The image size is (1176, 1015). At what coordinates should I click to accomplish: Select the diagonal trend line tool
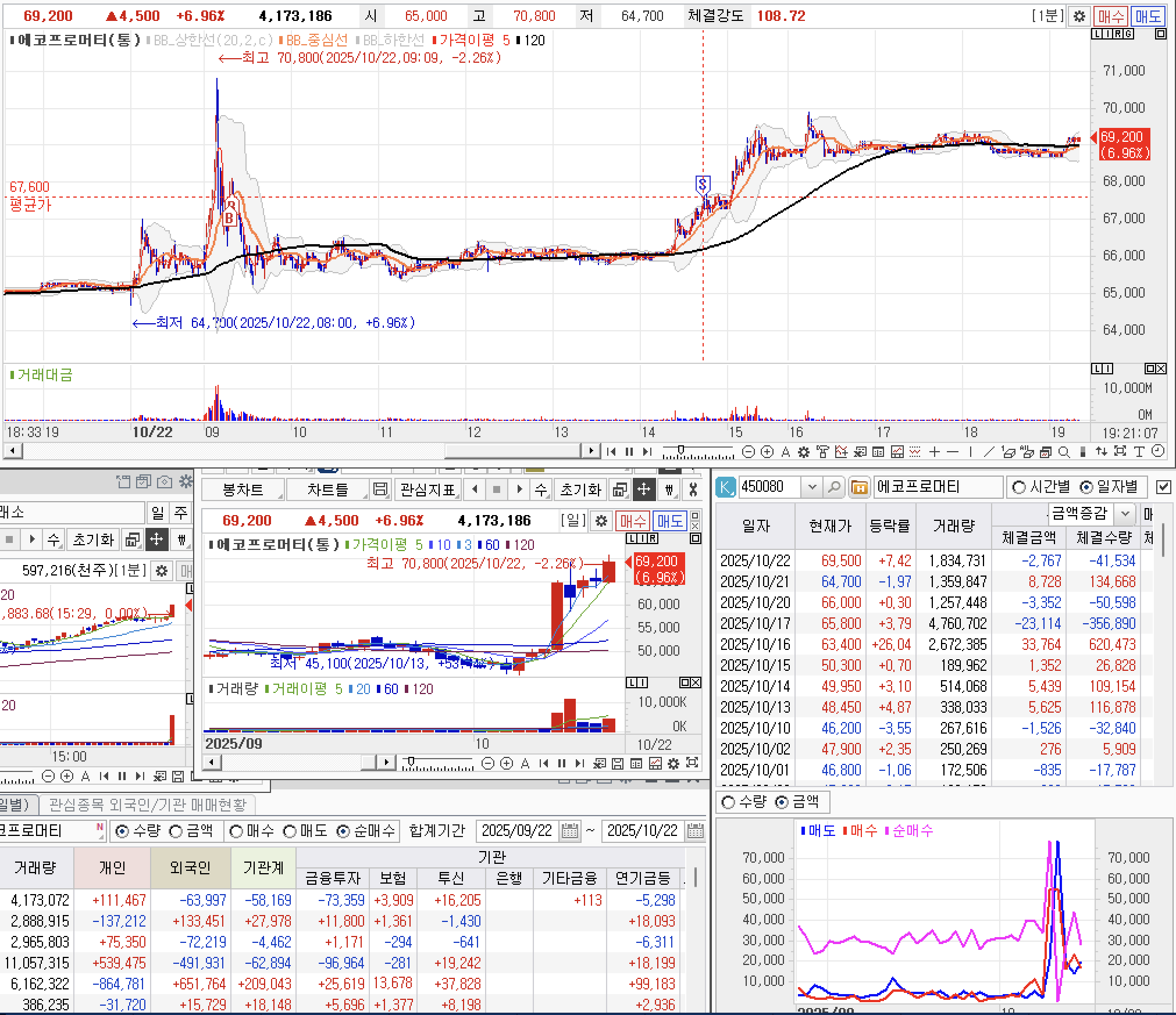[x=989, y=452]
